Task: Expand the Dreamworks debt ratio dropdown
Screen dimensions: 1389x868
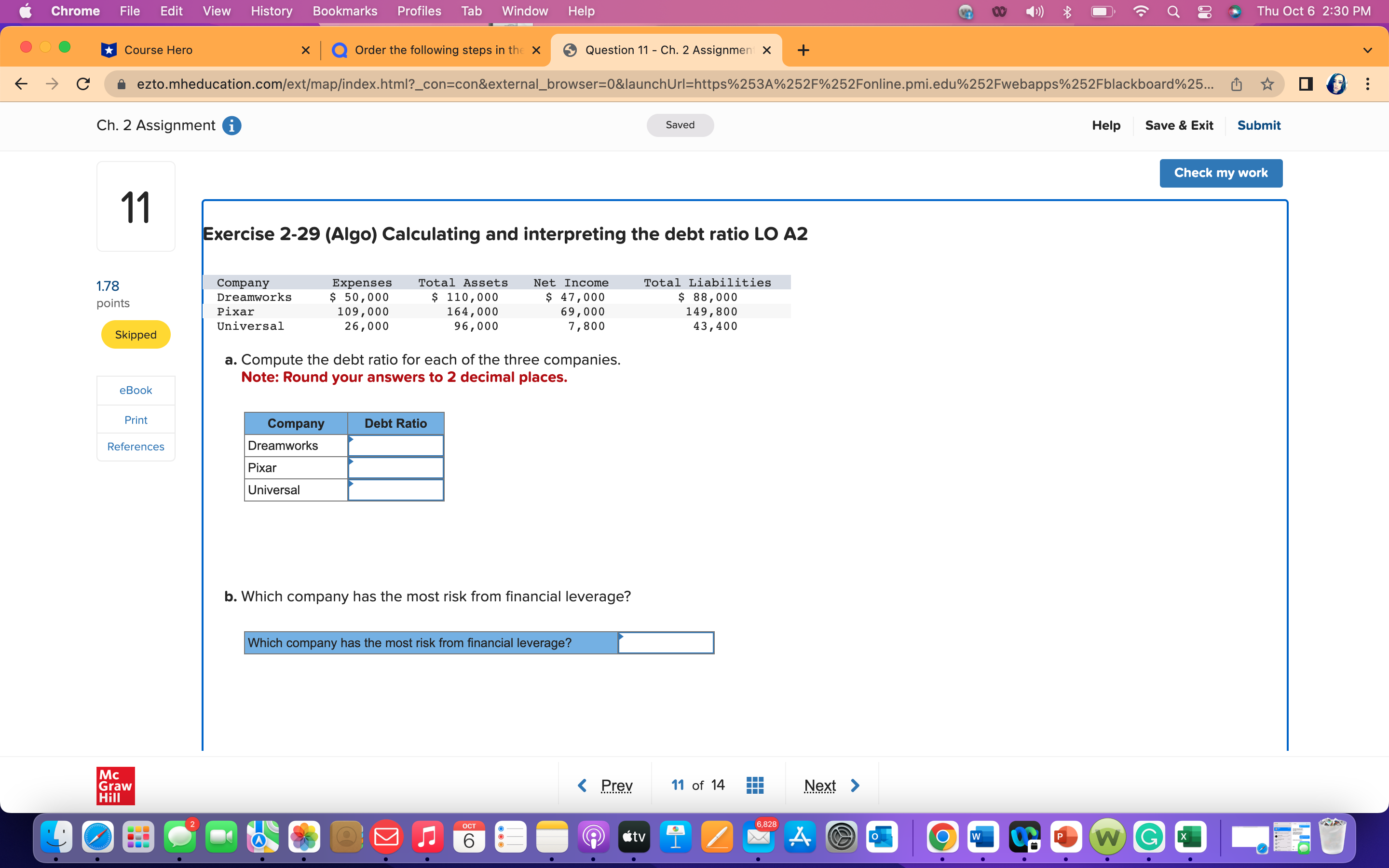Action: (352, 440)
